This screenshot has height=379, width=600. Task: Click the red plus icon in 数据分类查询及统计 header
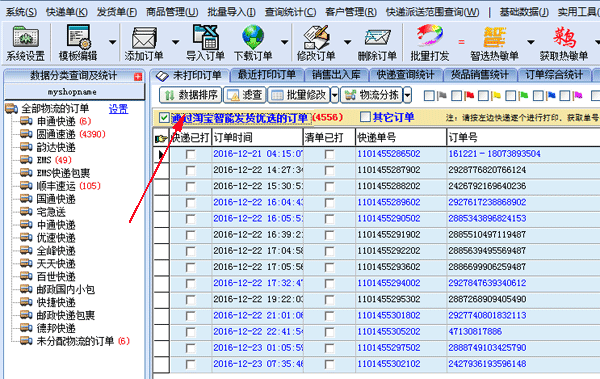tap(138, 77)
